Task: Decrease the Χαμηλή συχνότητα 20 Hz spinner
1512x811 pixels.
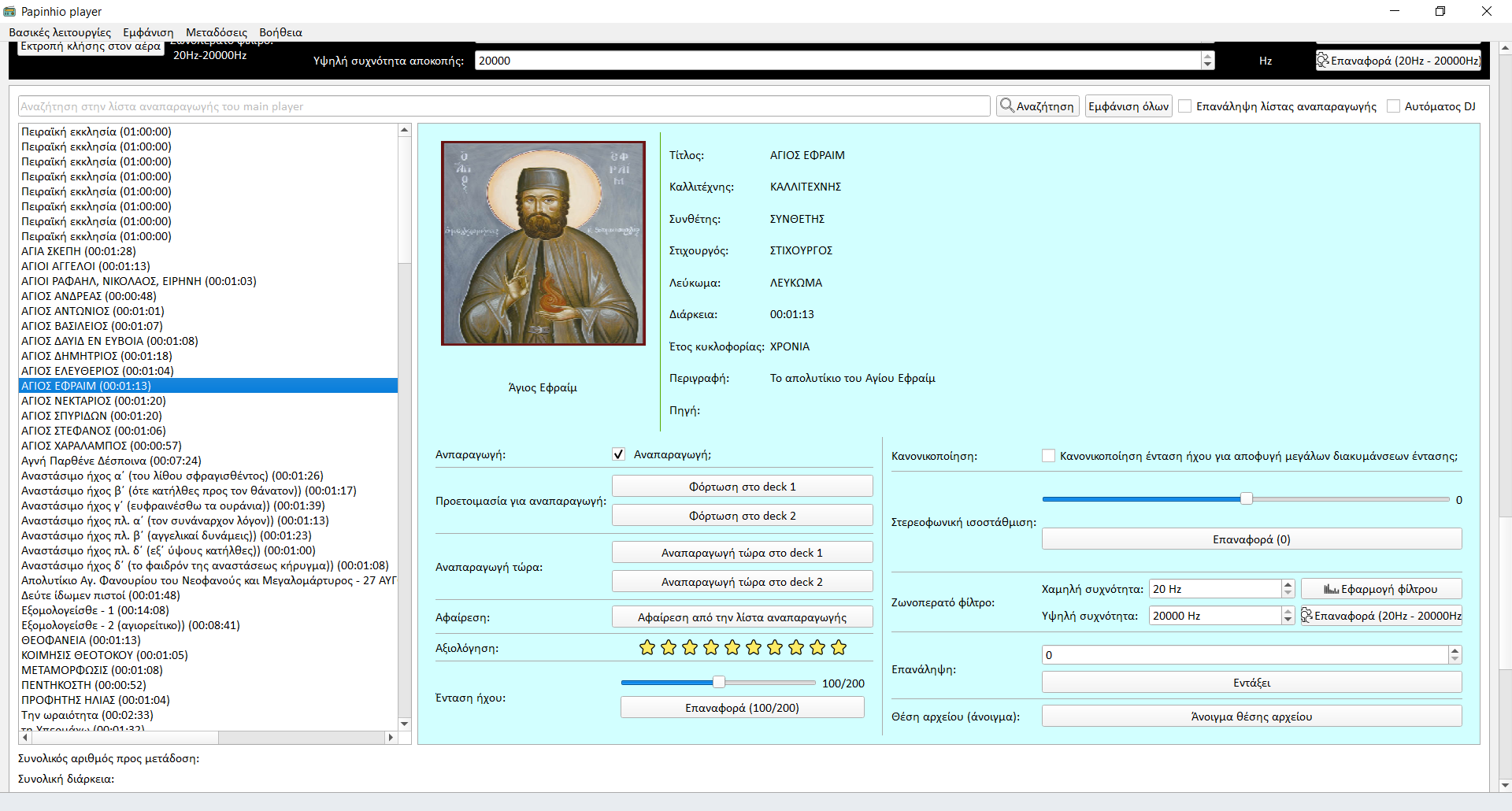Action: [1288, 593]
